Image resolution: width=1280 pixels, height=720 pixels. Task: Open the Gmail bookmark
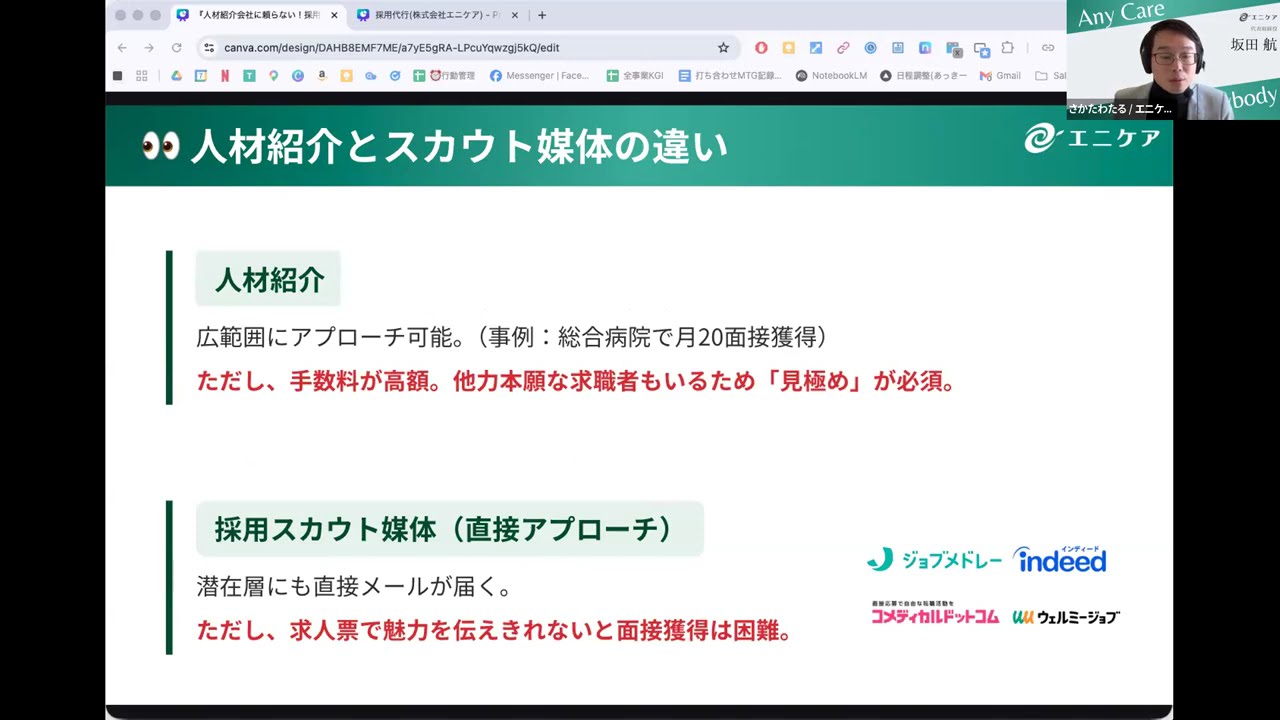(x=1000, y=75)
